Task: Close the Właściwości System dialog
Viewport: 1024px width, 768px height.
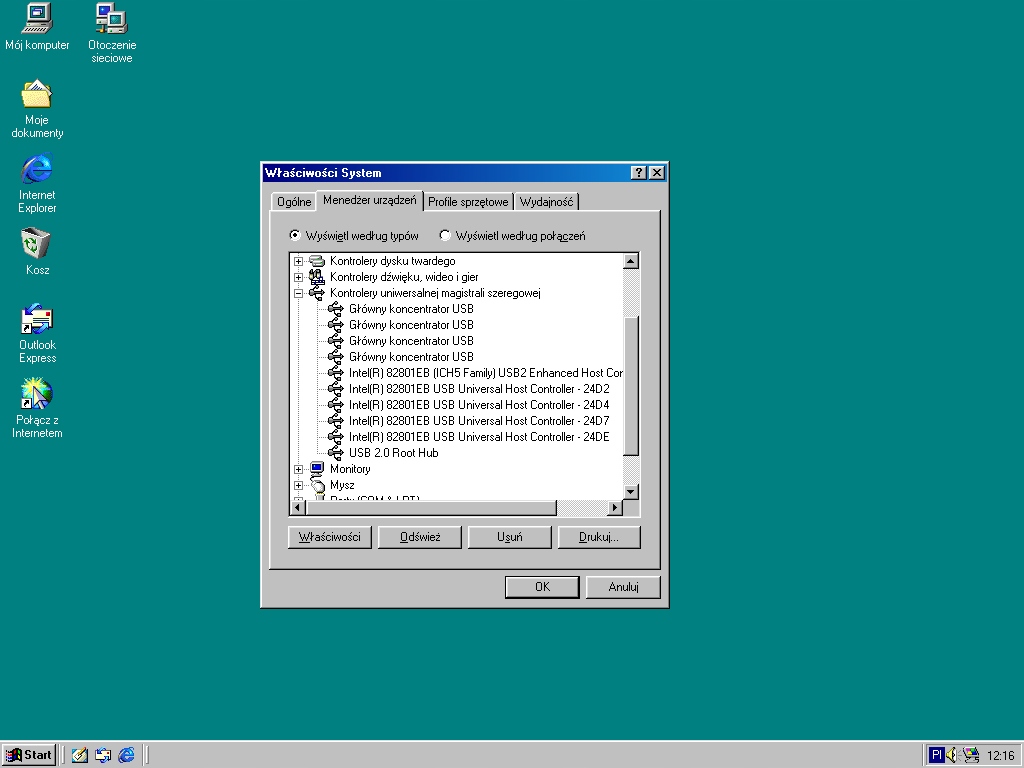Action: (x=657, y=172)
